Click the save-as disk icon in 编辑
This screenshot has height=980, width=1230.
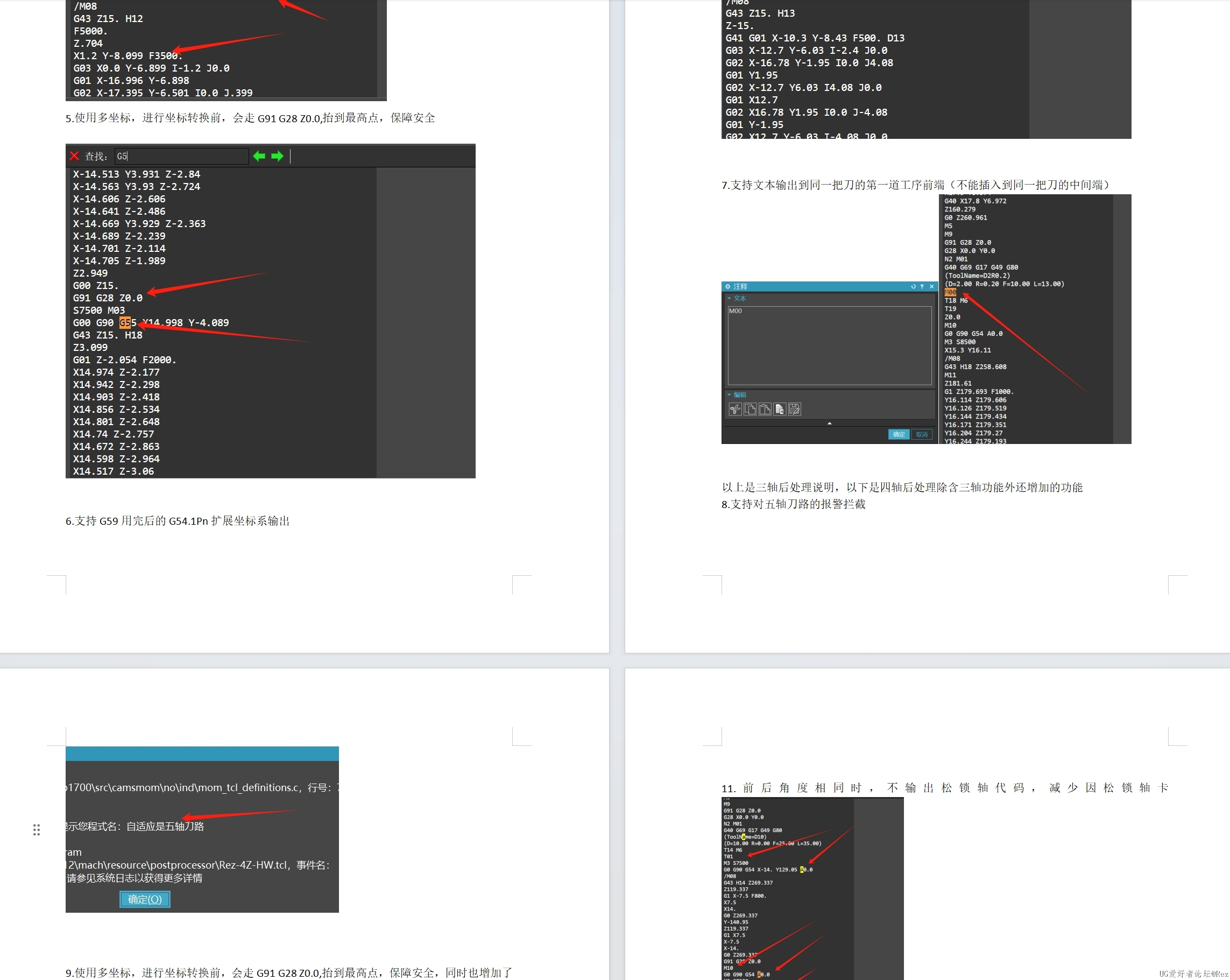(795, 408)
